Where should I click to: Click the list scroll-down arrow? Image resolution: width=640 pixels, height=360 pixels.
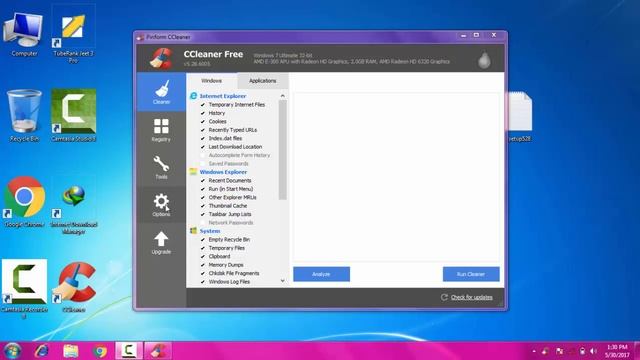282,281
